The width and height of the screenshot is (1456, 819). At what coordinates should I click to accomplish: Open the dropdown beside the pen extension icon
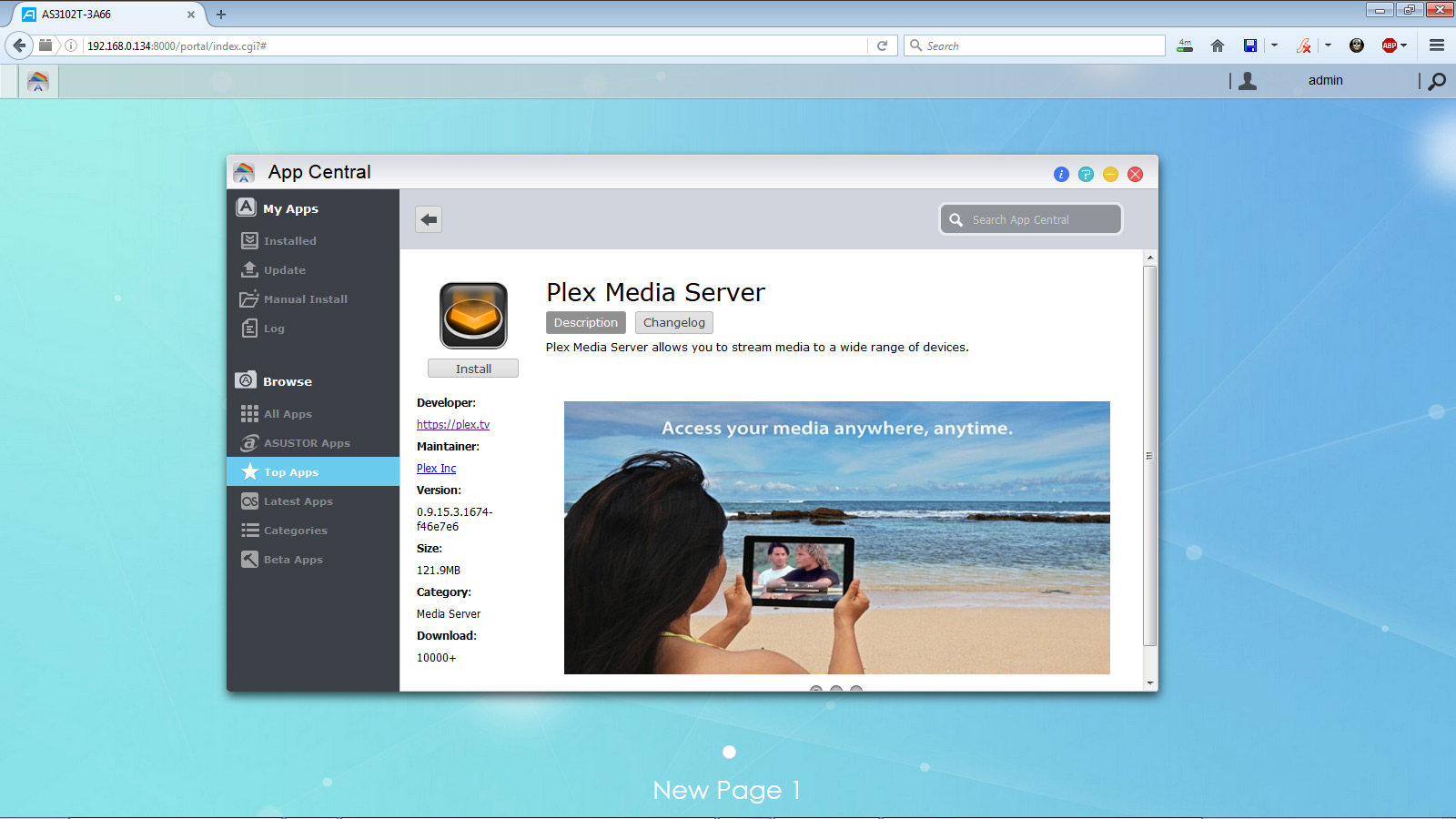[x=1328, y=45]
